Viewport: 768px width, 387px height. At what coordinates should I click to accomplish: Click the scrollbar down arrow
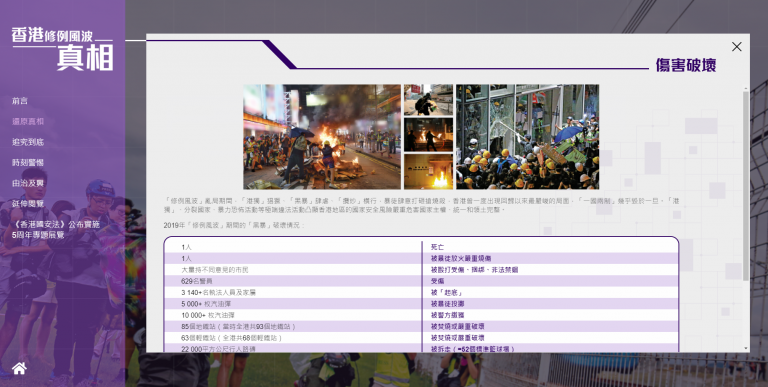click(x=746, y=349)
